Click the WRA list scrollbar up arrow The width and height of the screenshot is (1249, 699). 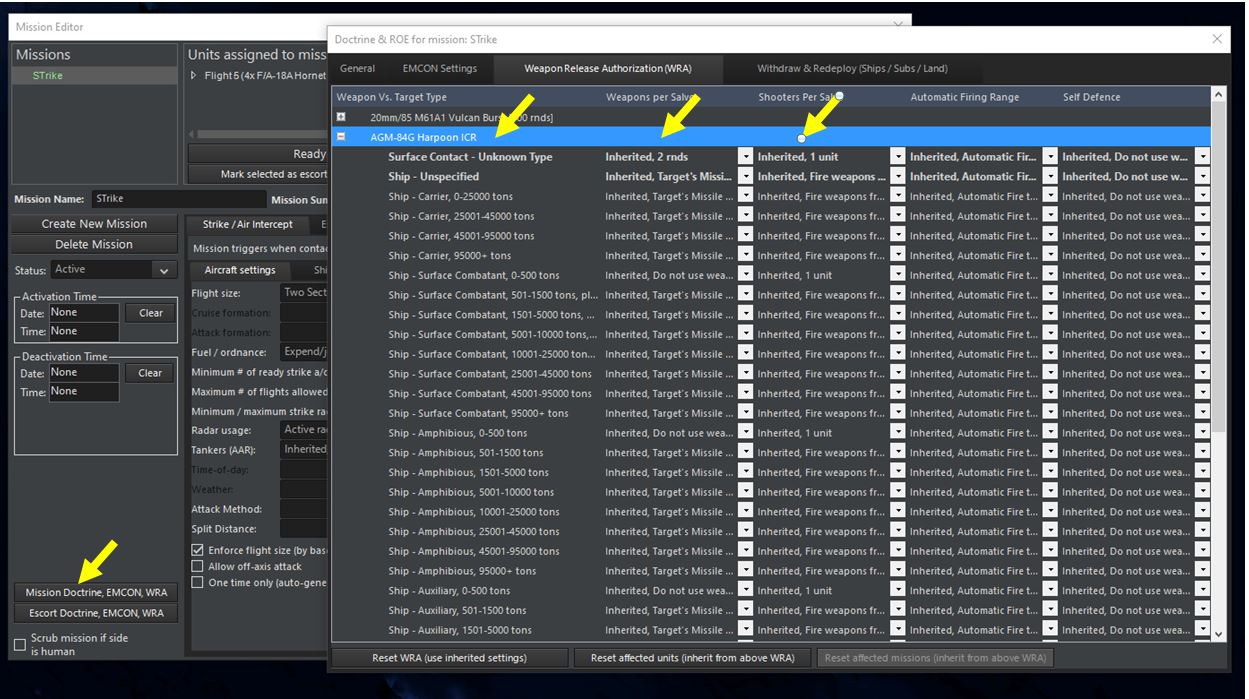tap(1218, 95)
